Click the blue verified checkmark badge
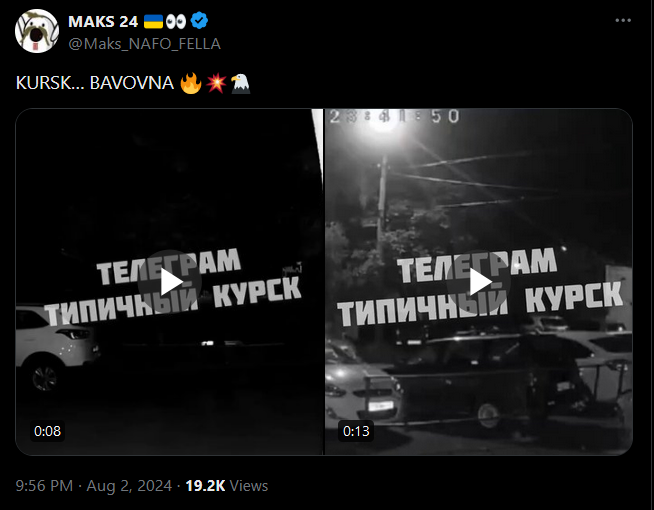Screen dimensions: 654x510 (199, 21)
